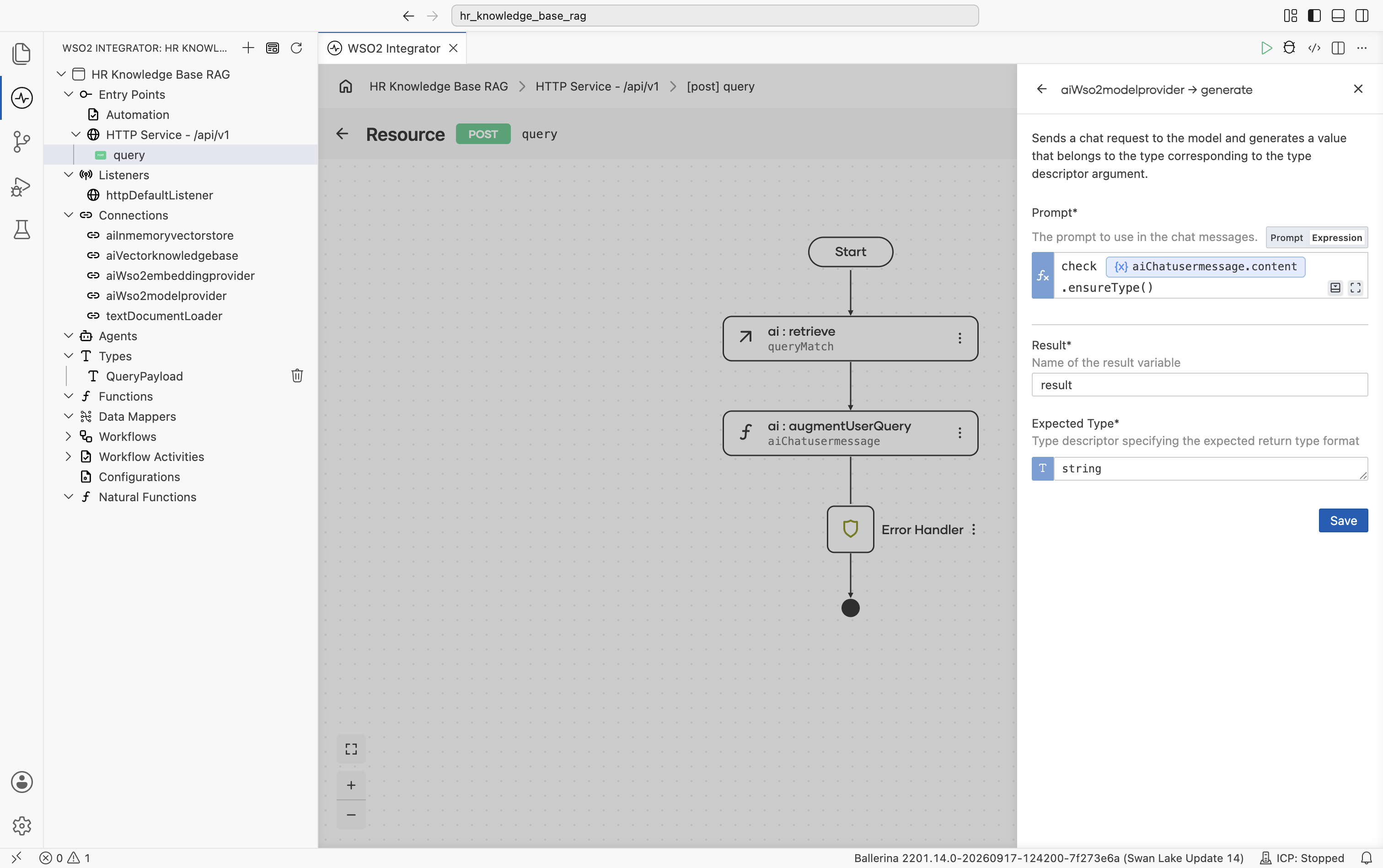1383x868 pixels.
Task: Go to home breadcrumb icon
Action: pos(346,86)
